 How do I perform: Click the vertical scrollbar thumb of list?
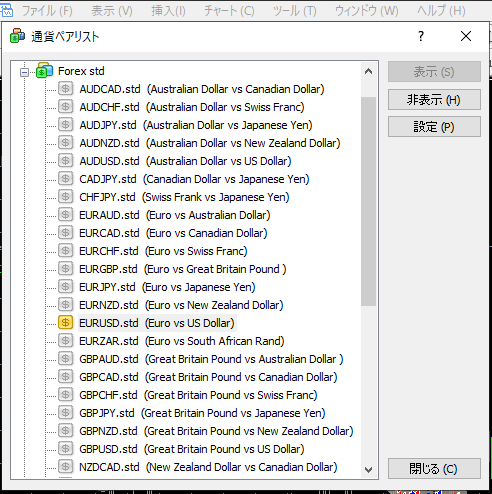pos(368,201)
